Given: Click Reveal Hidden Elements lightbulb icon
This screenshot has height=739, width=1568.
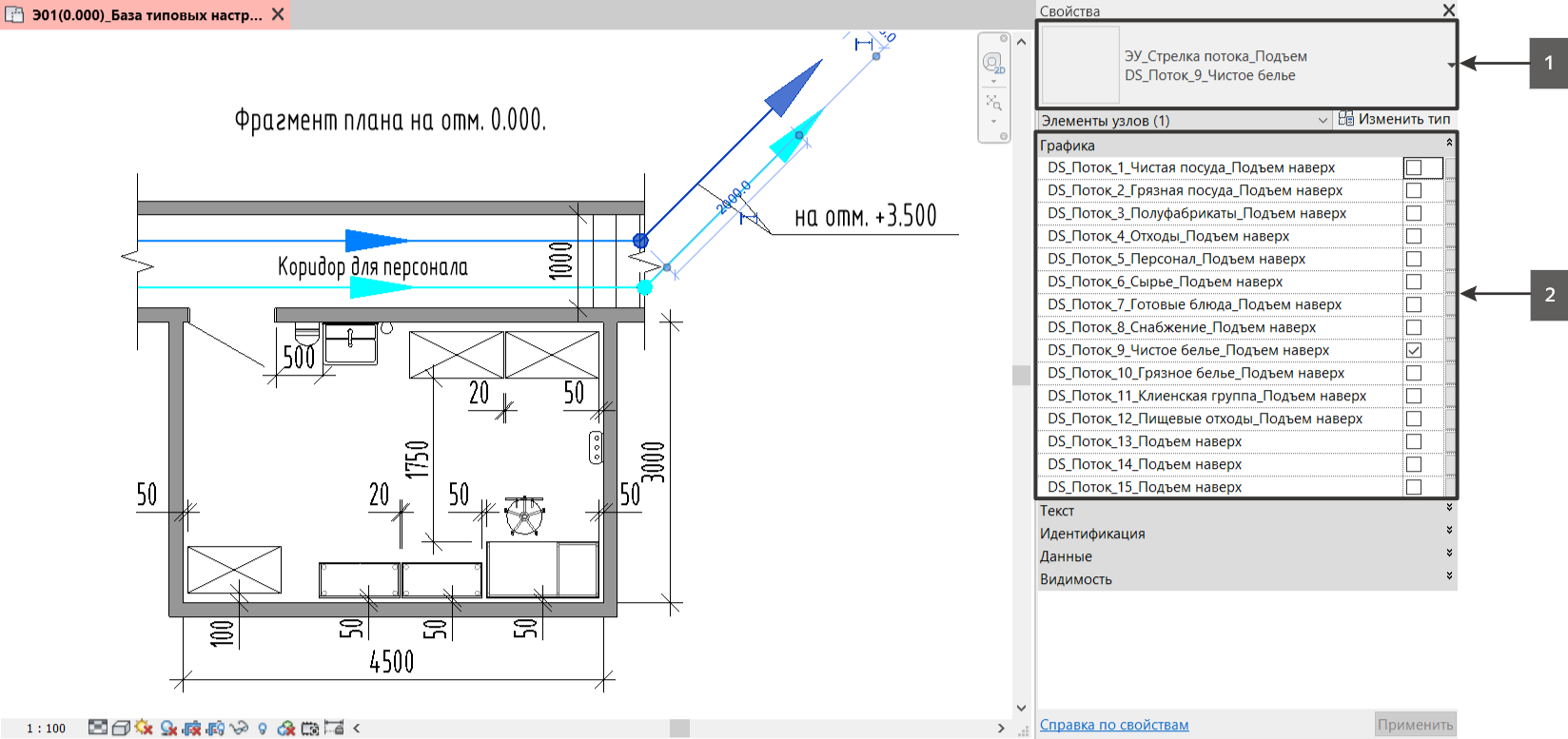Looking at the screenshot, I should 263,729.
